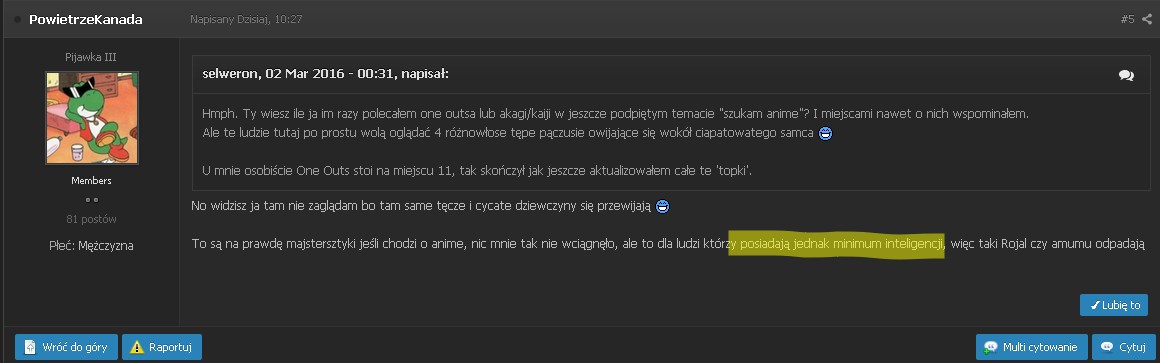Click the laughing emoticon in the quoted text

pos(825,133)
